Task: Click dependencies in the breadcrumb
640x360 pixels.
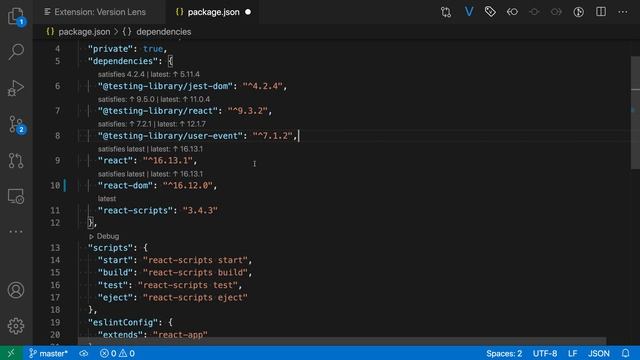Action: (x=164, y=32)
